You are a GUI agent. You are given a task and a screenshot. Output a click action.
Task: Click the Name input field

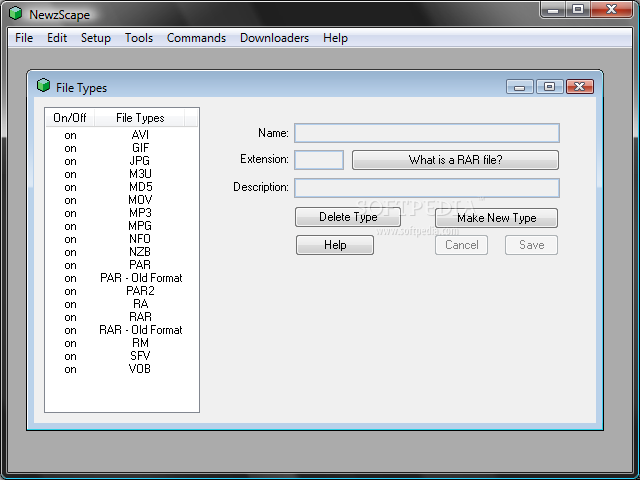point(427,133)
